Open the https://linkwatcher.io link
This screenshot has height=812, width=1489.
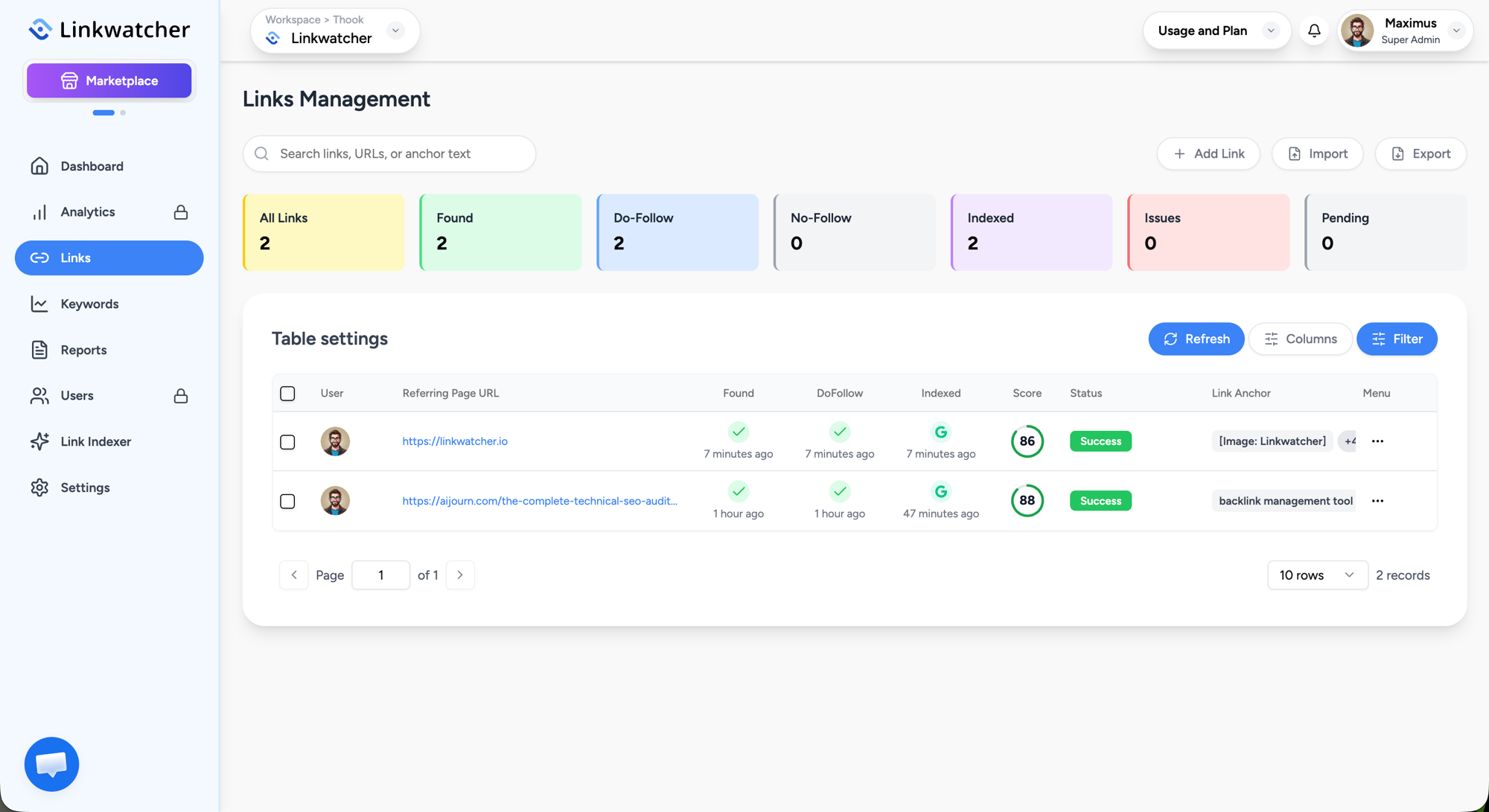[455, 441]
